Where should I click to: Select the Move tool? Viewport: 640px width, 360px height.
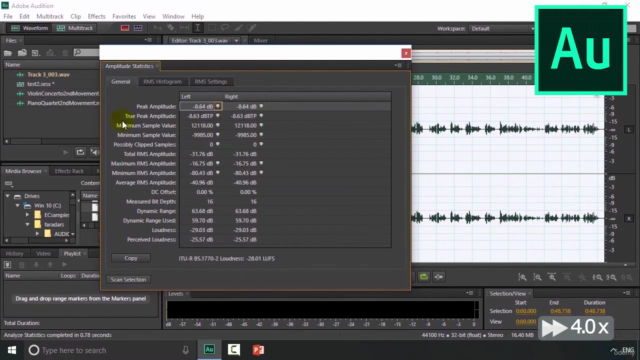point(157,28)
